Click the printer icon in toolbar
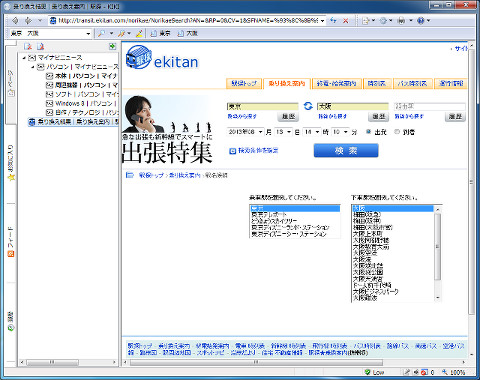 [402, 21]
